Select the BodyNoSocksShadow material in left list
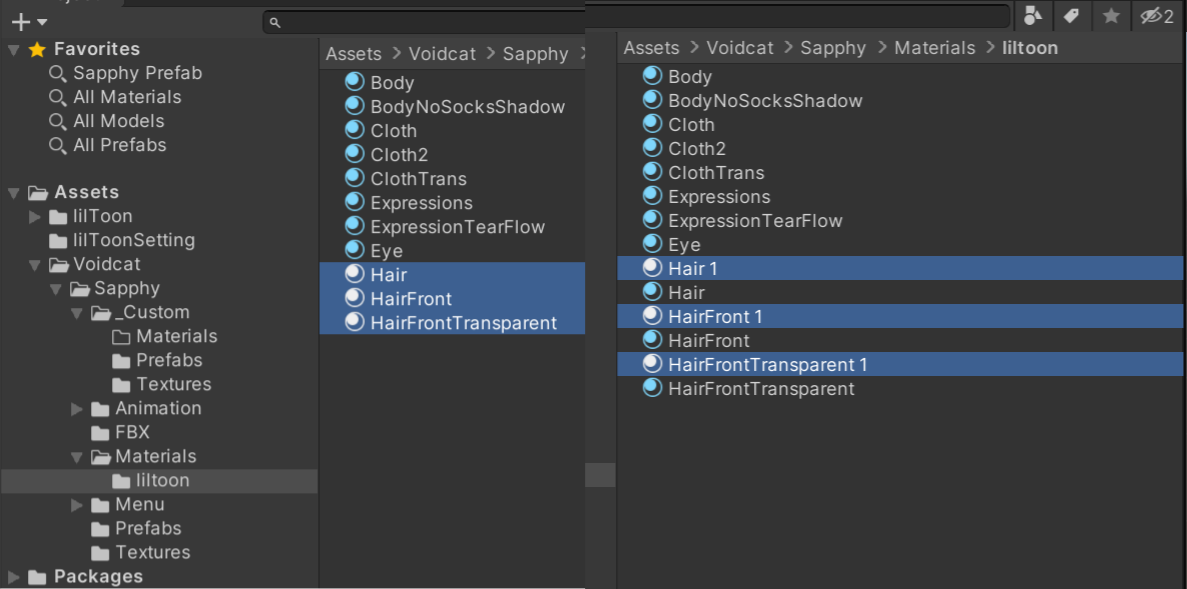Screen dimensions: 1187x589 [467, 107]
